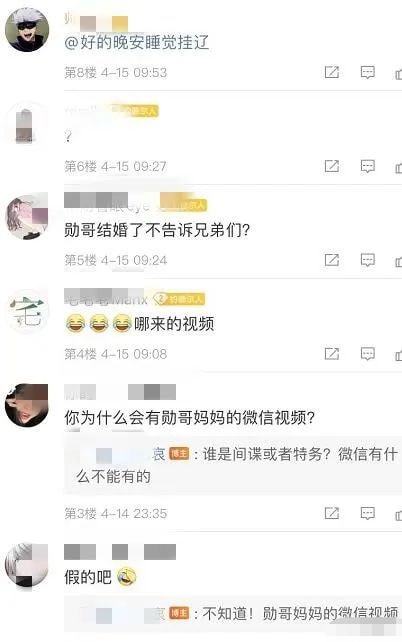
Task: Open blogger reply starting 不知道
Action: [x=233, y=614]
